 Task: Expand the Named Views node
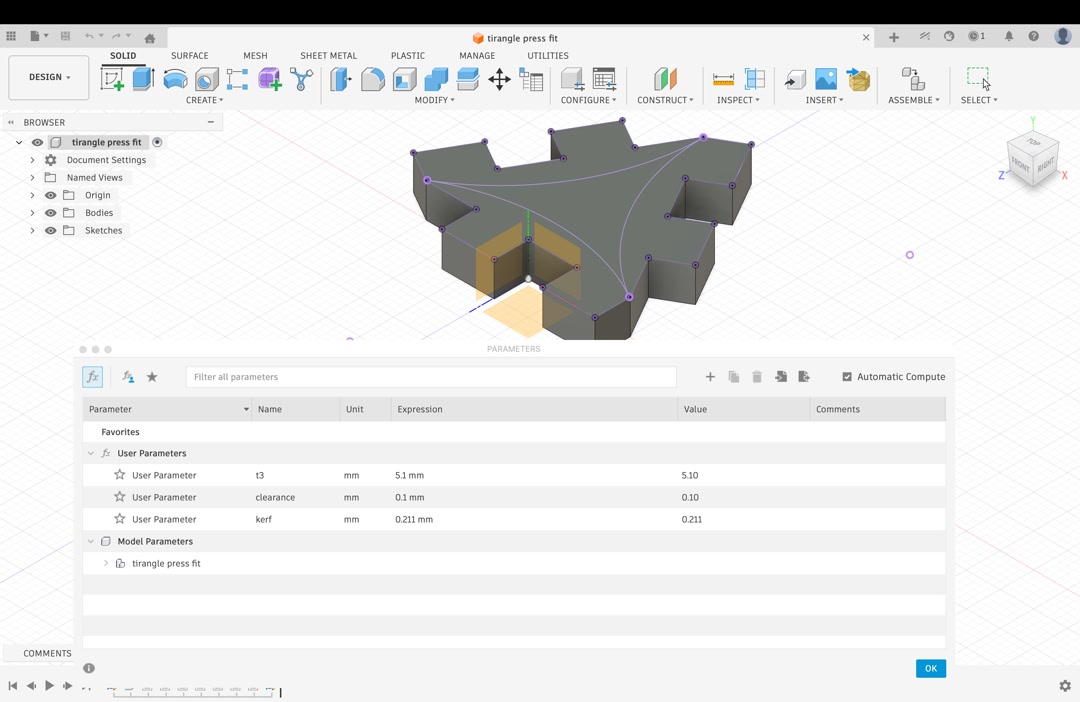(32, 178)
